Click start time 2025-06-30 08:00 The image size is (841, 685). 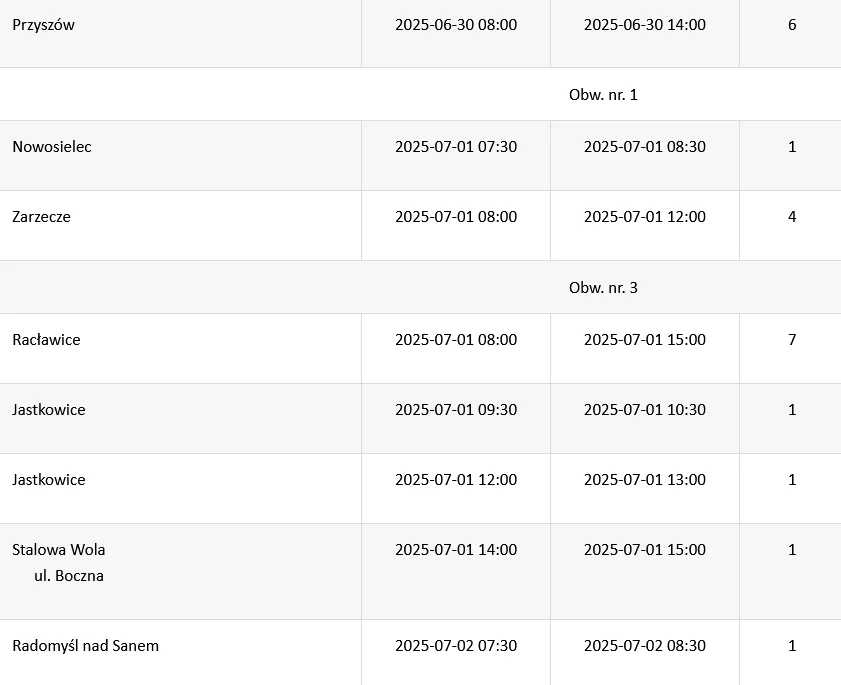[x=456, y=25]
